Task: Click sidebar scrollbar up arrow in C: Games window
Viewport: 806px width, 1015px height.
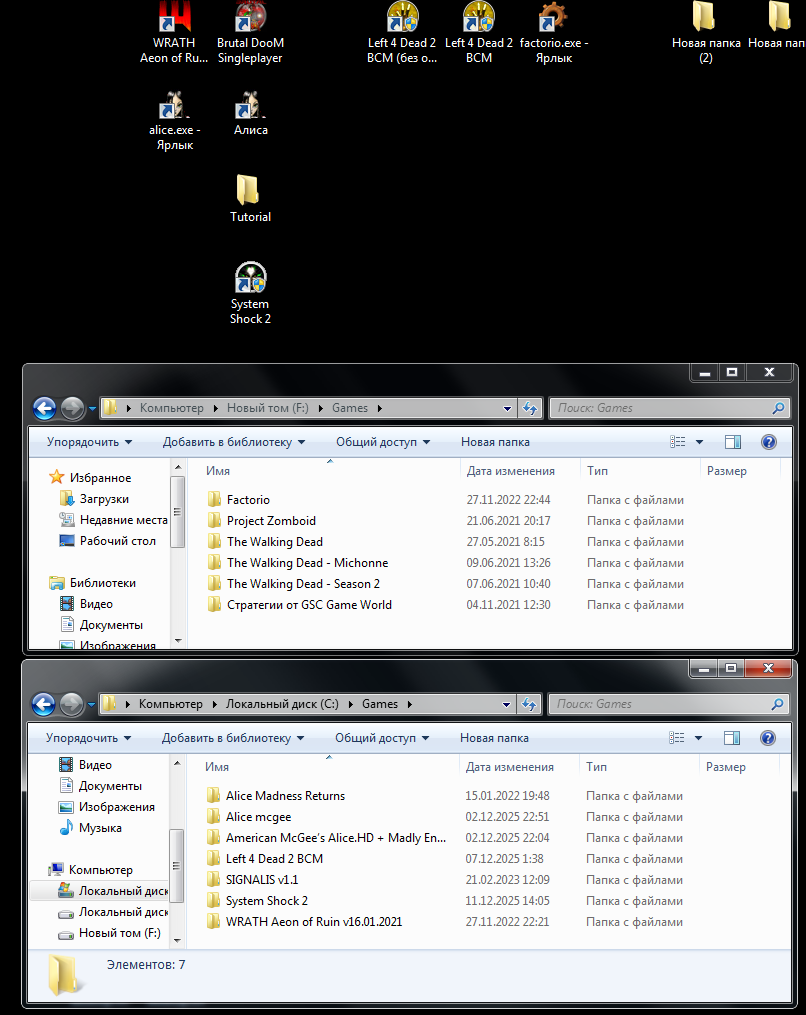Action: coord(177,764)
